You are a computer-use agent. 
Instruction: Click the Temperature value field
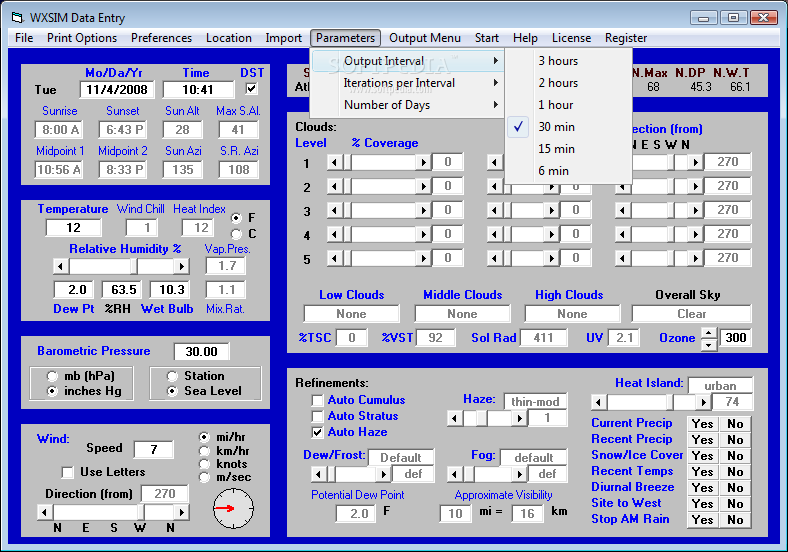[x=73, y=228]
